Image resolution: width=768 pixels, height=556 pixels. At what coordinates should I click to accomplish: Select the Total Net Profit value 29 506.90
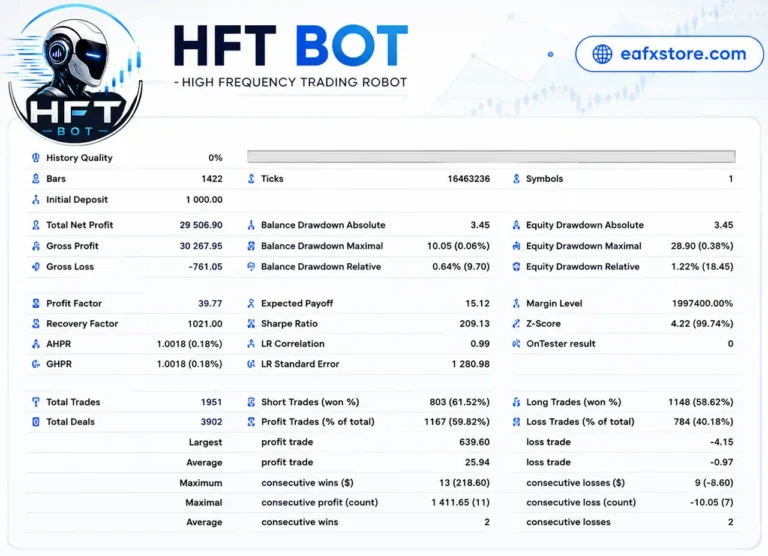tap(201, 225)
